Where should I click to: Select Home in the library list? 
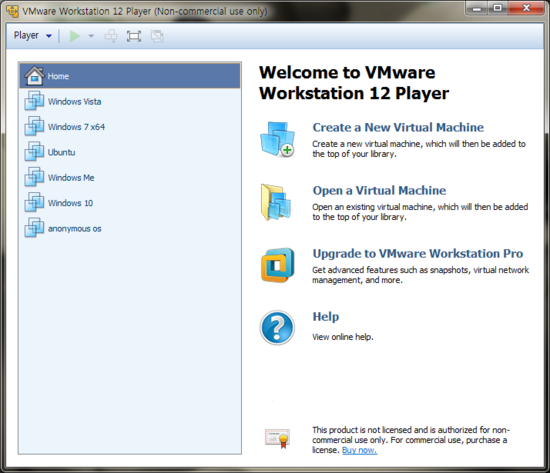tap(130, 76)
